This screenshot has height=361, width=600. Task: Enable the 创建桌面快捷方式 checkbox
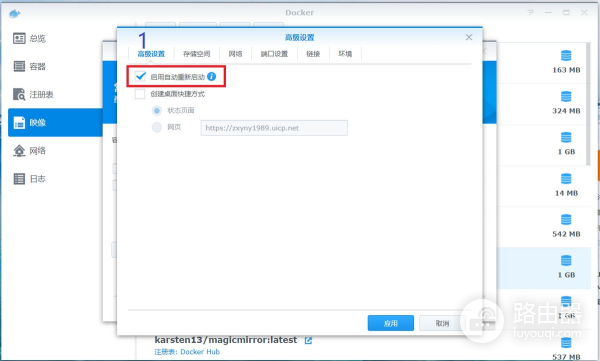click(x=140, y=94)
